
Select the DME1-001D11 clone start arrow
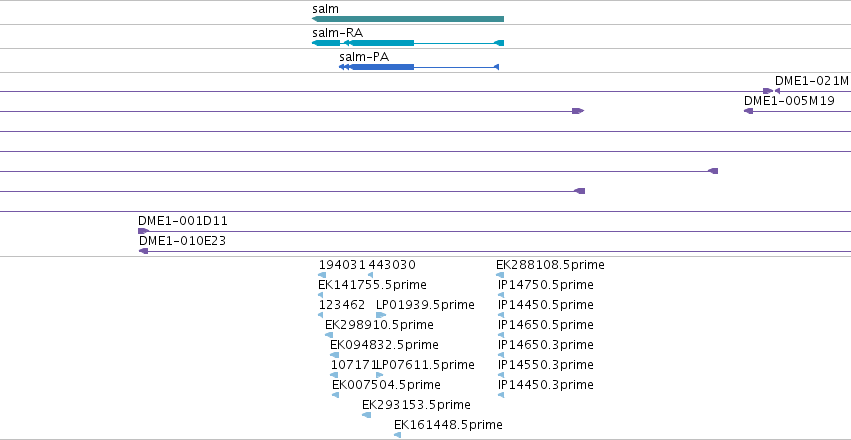[143, 231]
